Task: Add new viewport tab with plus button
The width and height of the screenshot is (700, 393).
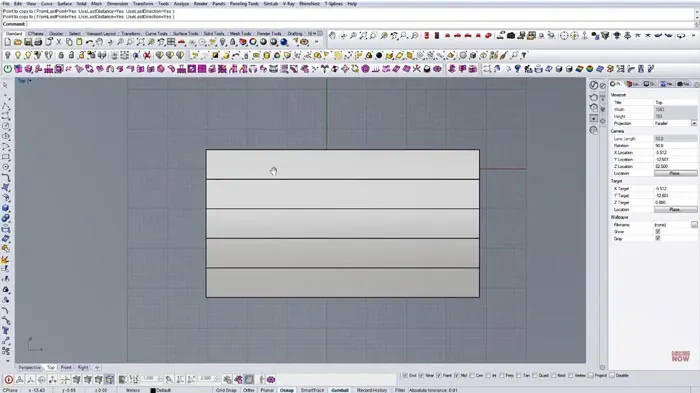Action: click(97, 368)
